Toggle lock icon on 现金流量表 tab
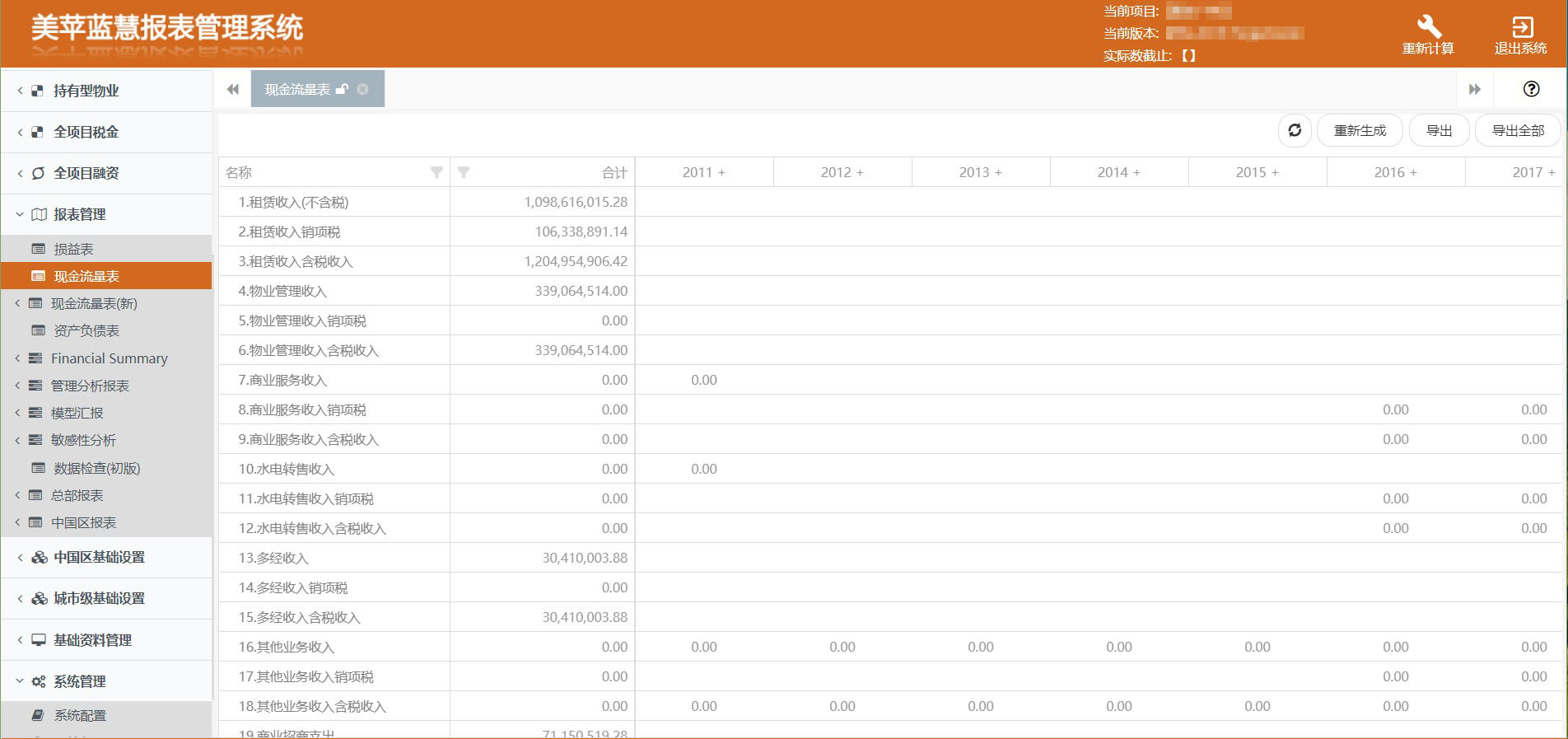This screenshot has width=1568, height=739. coord(342,89)
